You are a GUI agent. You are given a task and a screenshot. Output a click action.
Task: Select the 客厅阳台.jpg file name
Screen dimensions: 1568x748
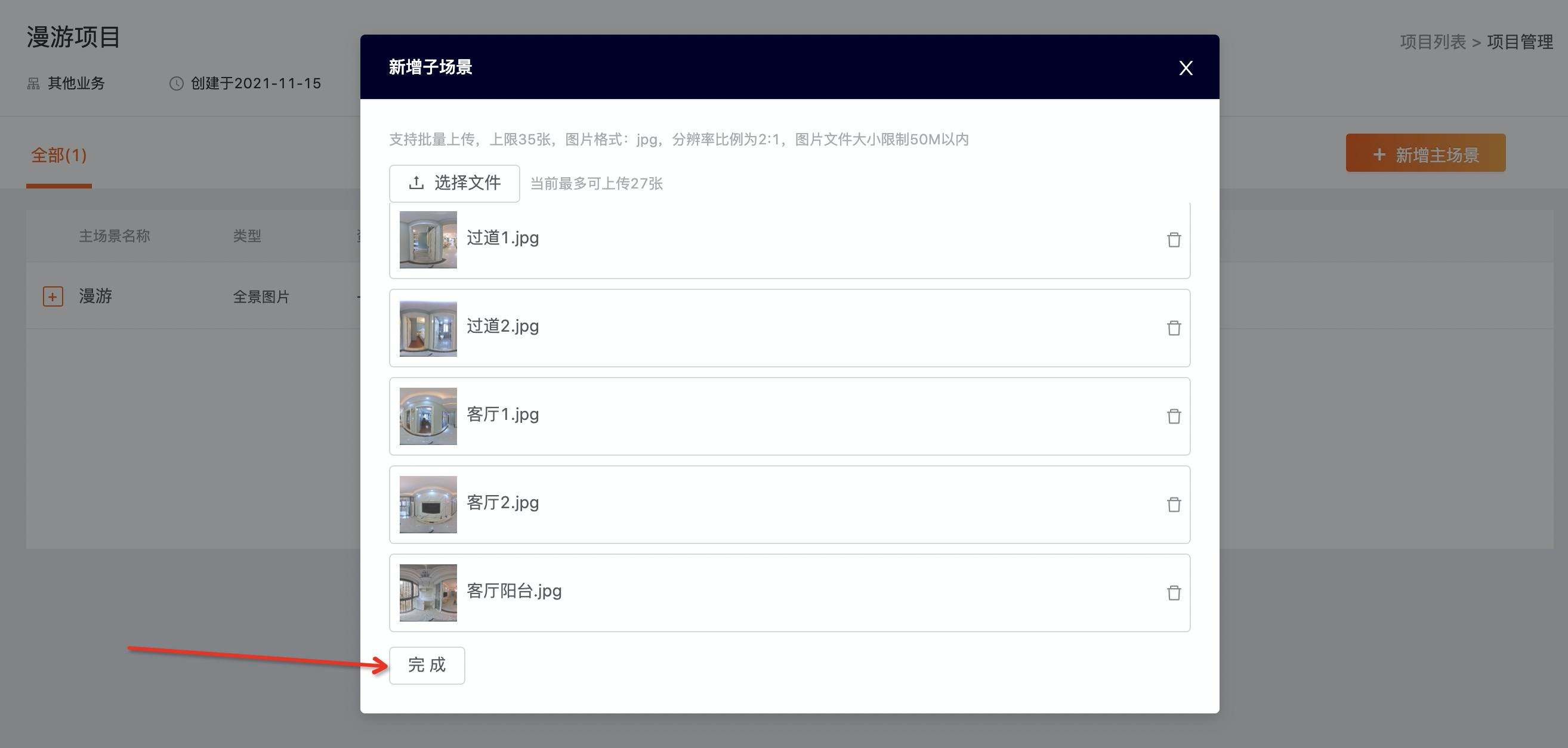click(x=514, y=591)
